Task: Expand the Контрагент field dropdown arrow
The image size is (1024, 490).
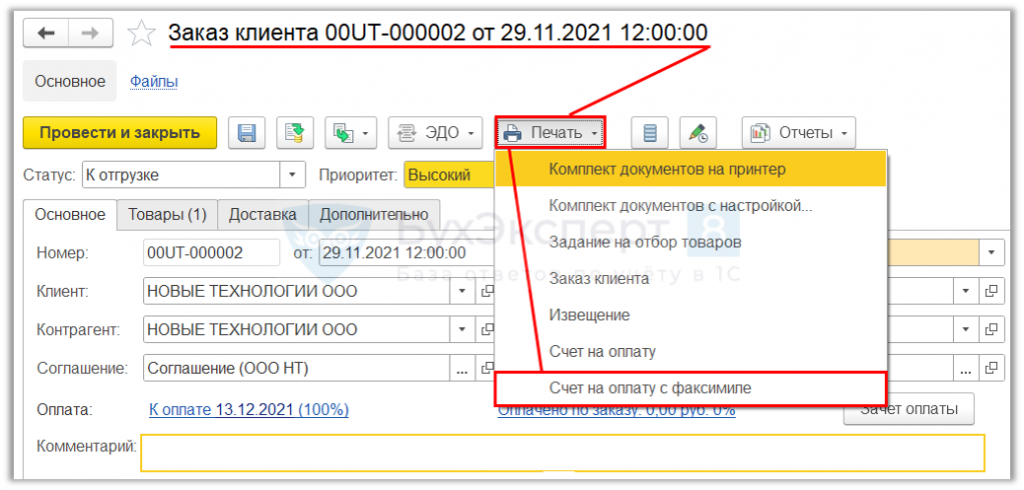Action: tap(462, 329)
